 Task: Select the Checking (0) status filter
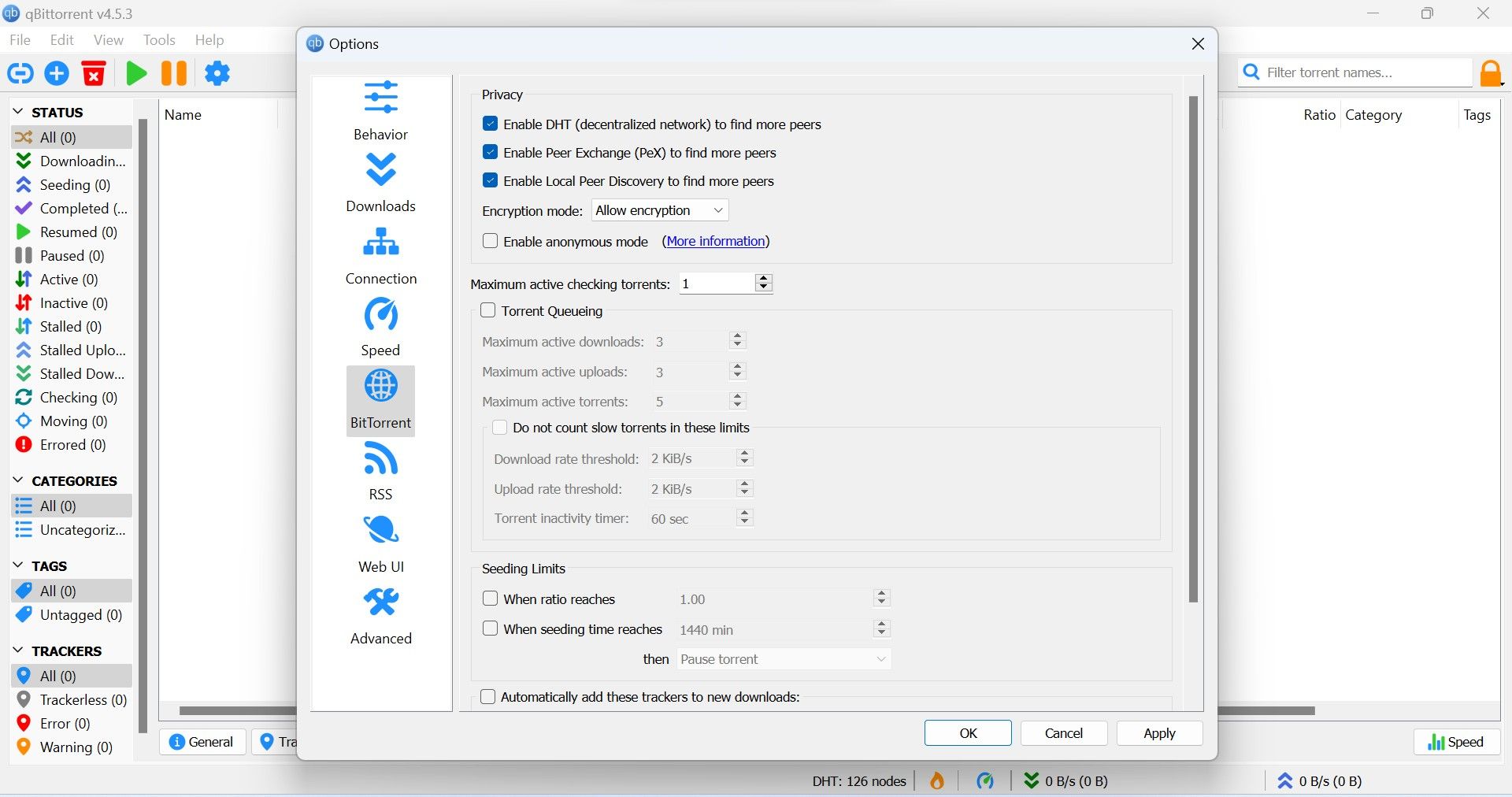(72, 397)
